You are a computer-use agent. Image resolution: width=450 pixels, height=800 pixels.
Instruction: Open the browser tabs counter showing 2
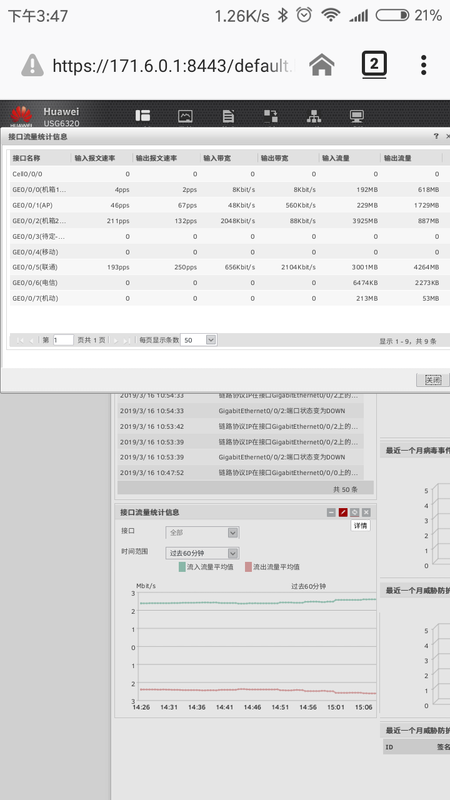(x=374, y=65)
